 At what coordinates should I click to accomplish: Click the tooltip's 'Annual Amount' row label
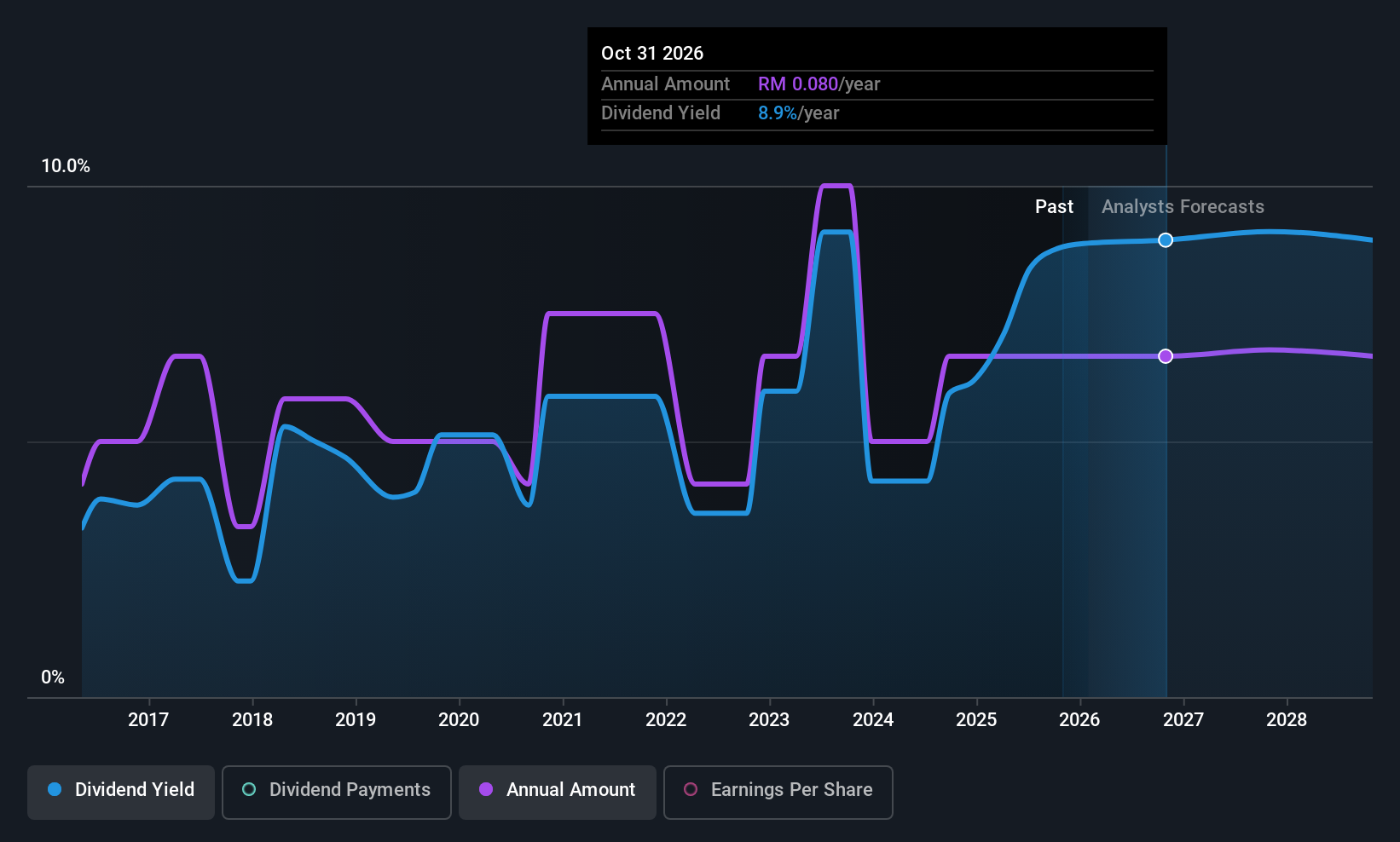pyautogui.click(x=665, y=84)
